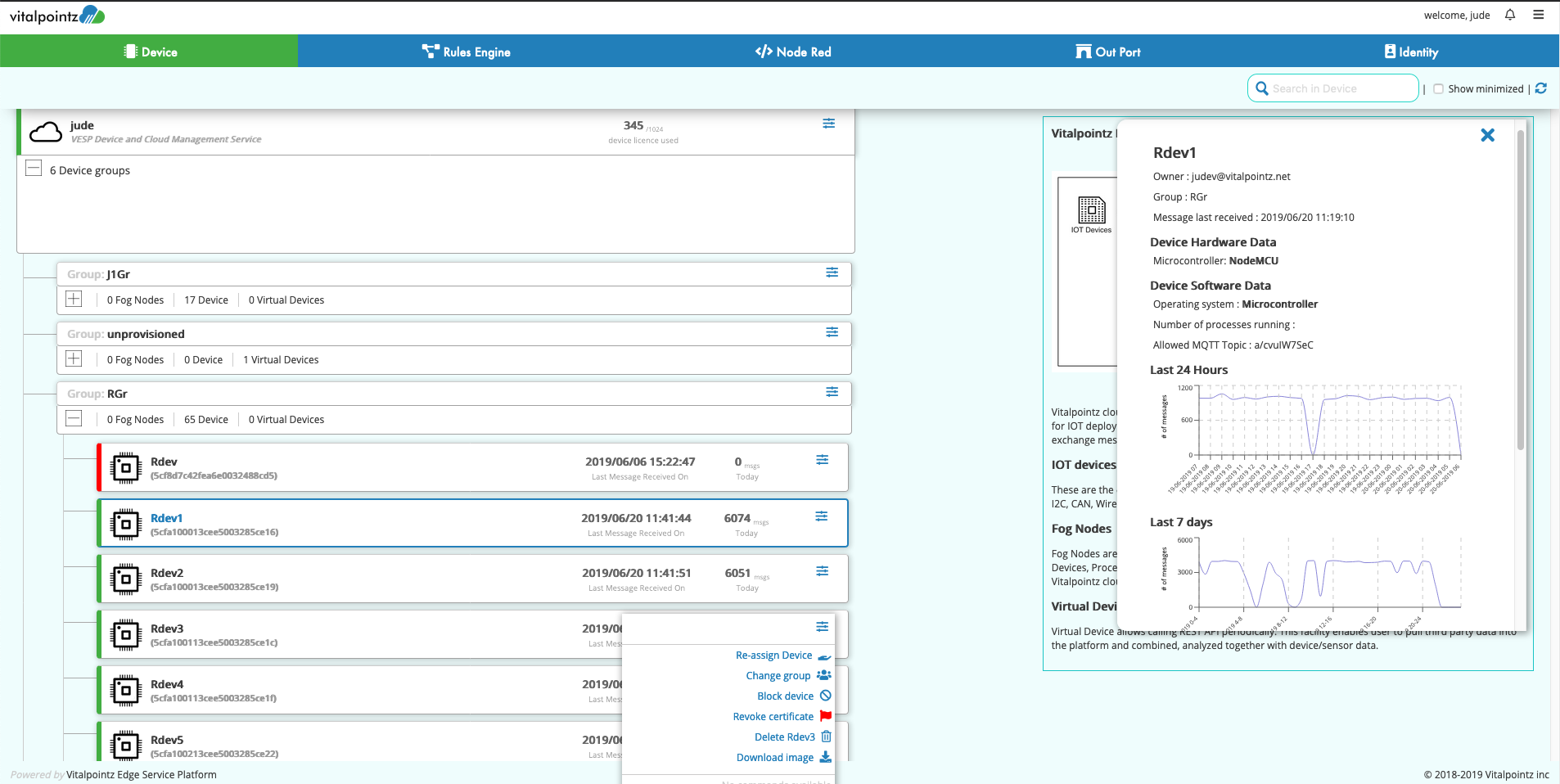
Task: Select the Rdev5 device name
Action: (x=167, y=740)
